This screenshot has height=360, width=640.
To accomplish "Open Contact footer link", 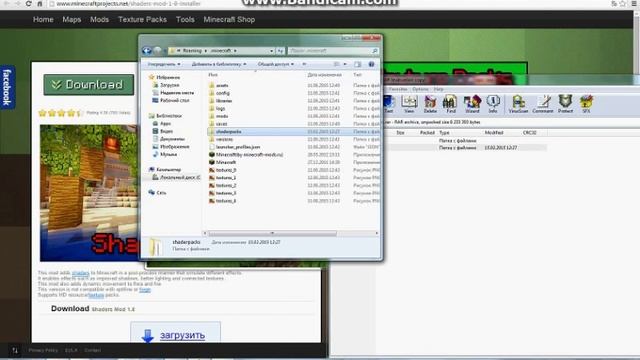I will click(93, 350).
